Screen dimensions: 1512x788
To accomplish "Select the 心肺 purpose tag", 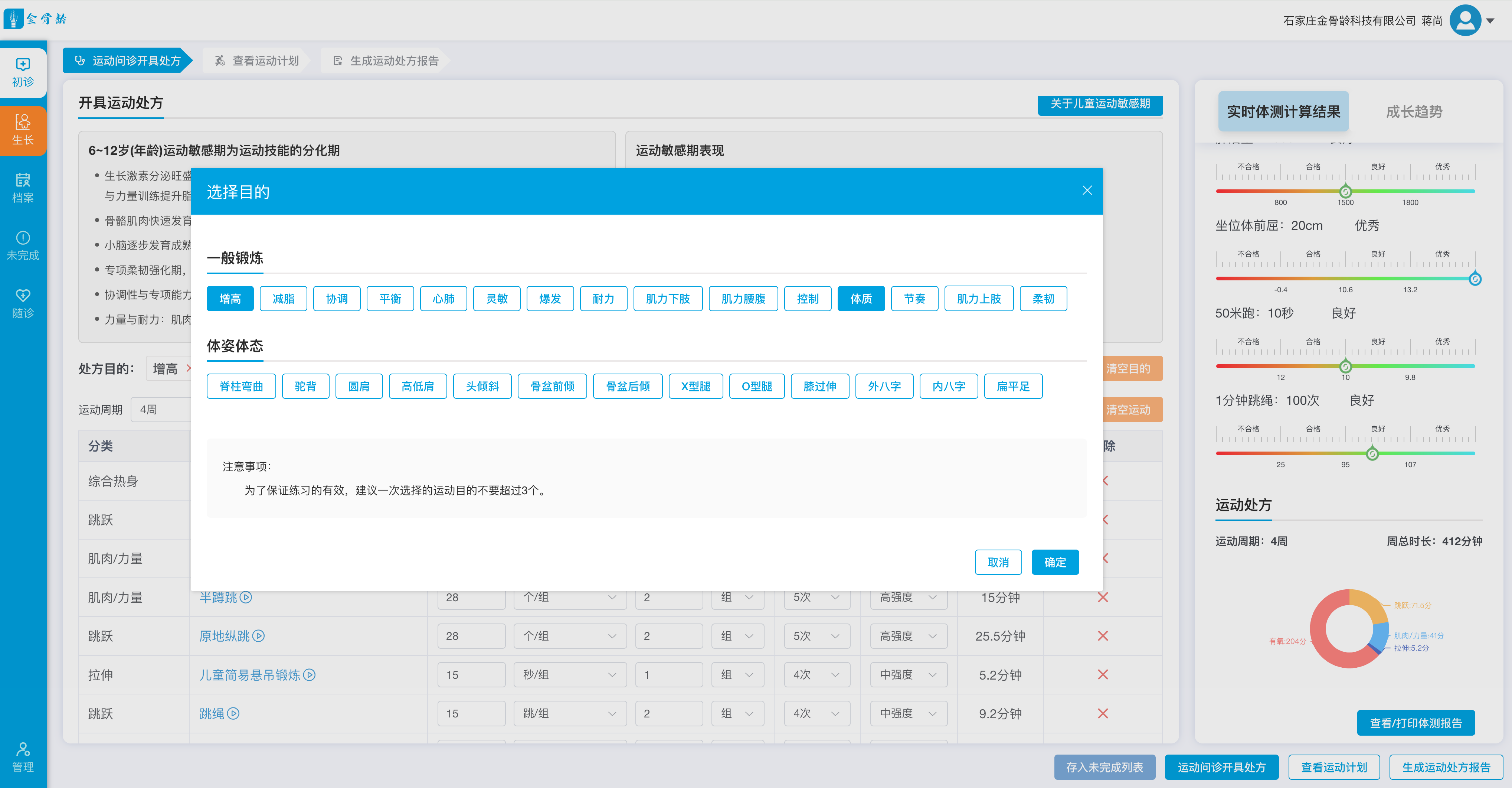I will coord(444,298).
